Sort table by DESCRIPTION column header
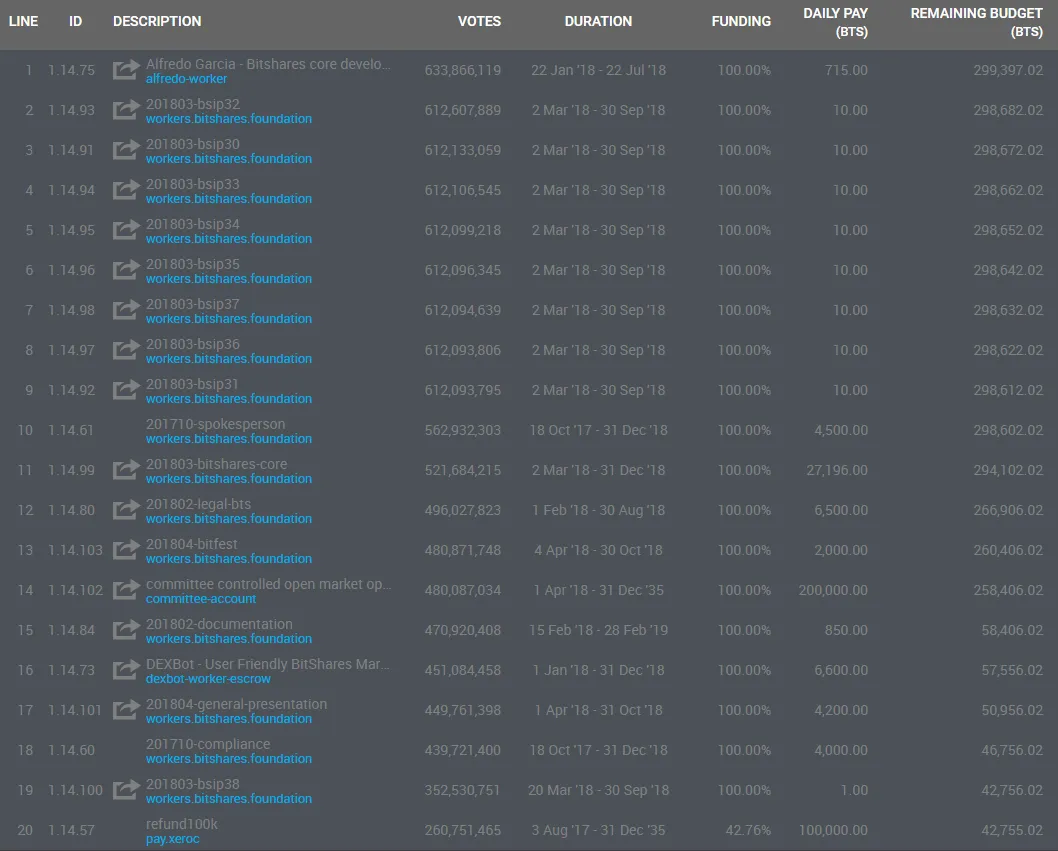 157,22
